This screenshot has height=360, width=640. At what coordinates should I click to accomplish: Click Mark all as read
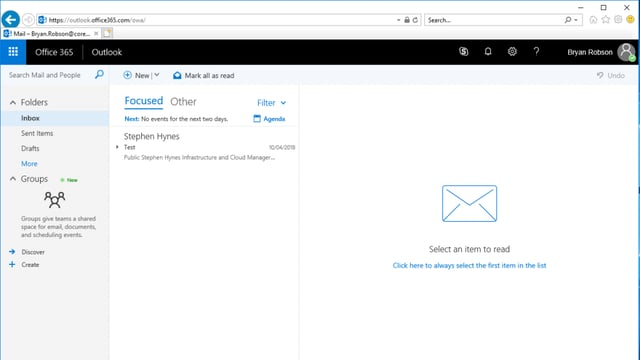pos(204,76)
